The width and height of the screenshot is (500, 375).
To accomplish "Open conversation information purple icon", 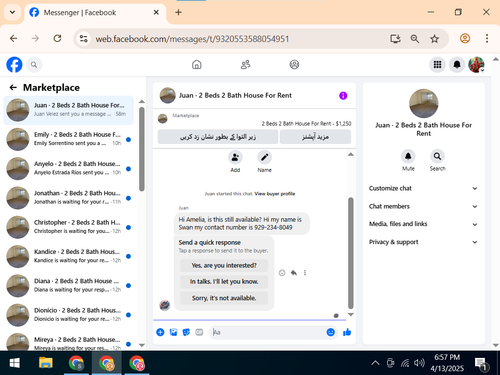I will tap(343, 96).
